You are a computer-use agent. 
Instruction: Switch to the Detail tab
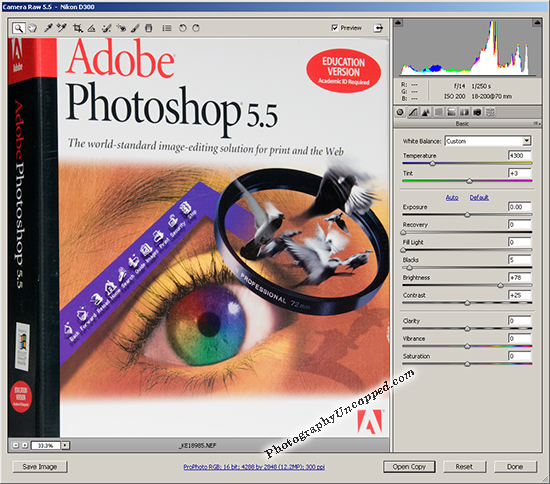click(426, 112)
